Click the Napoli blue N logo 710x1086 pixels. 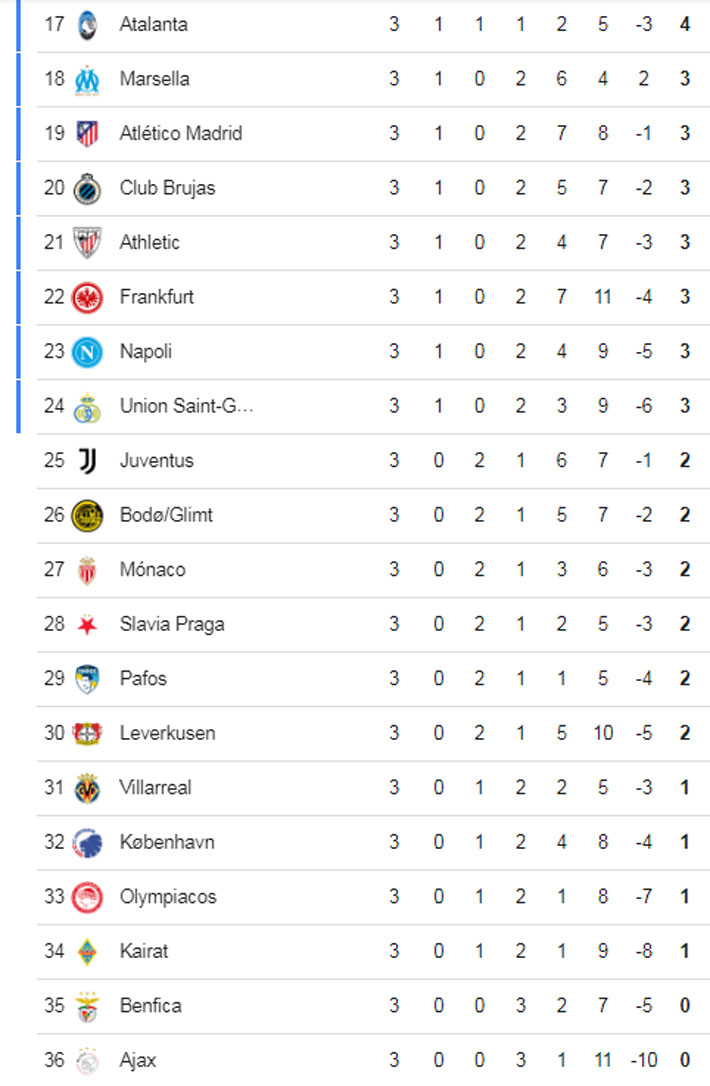[x=88, y=352]
